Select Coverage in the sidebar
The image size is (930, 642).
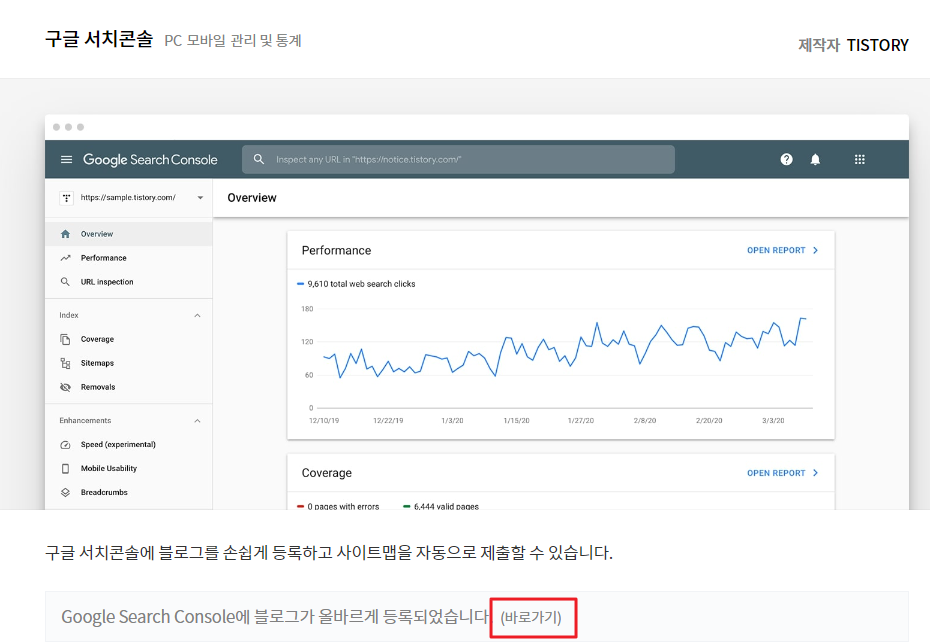pos(129,339)
